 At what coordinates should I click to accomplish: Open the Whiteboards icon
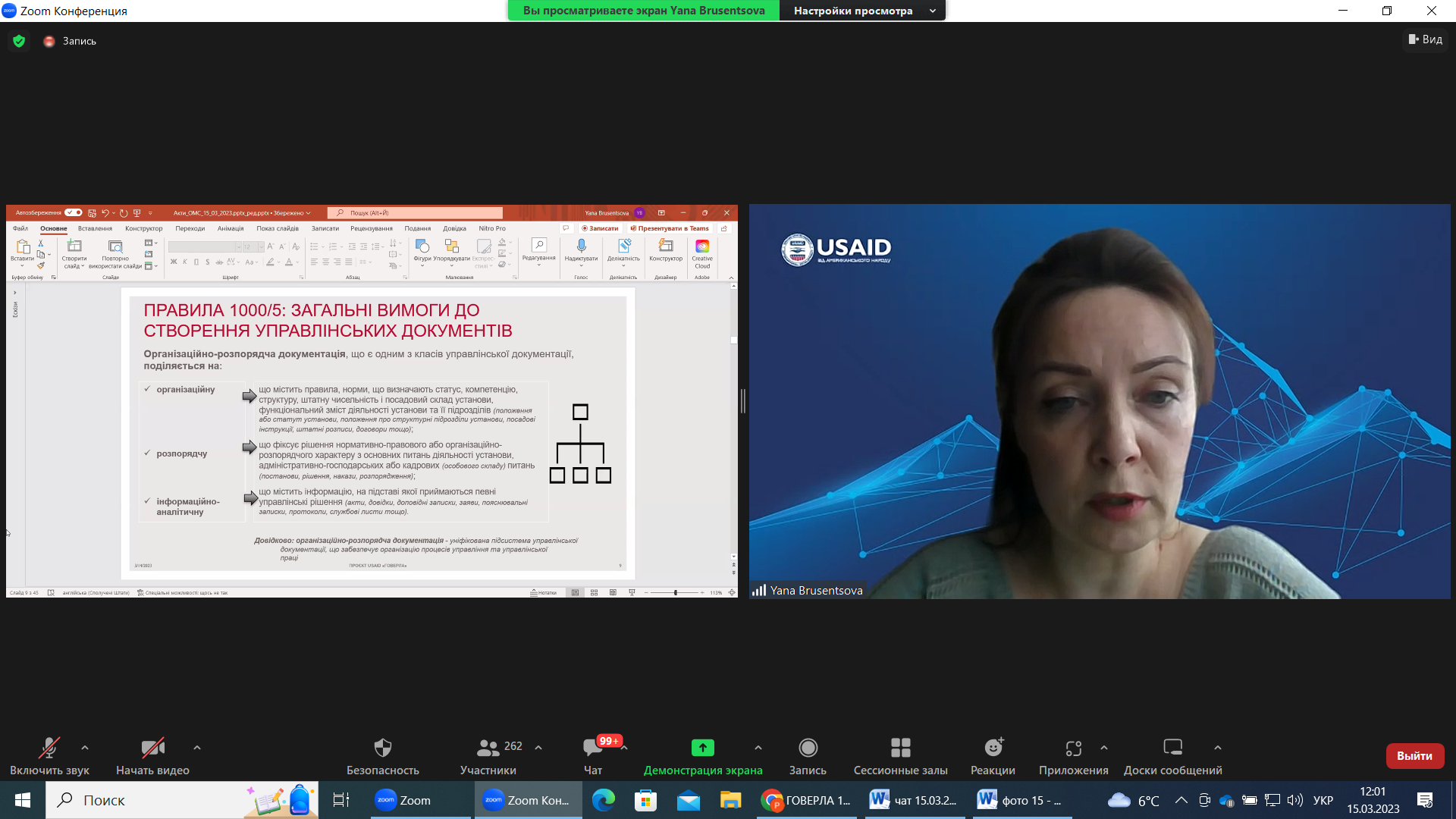tap(1172, 748)
